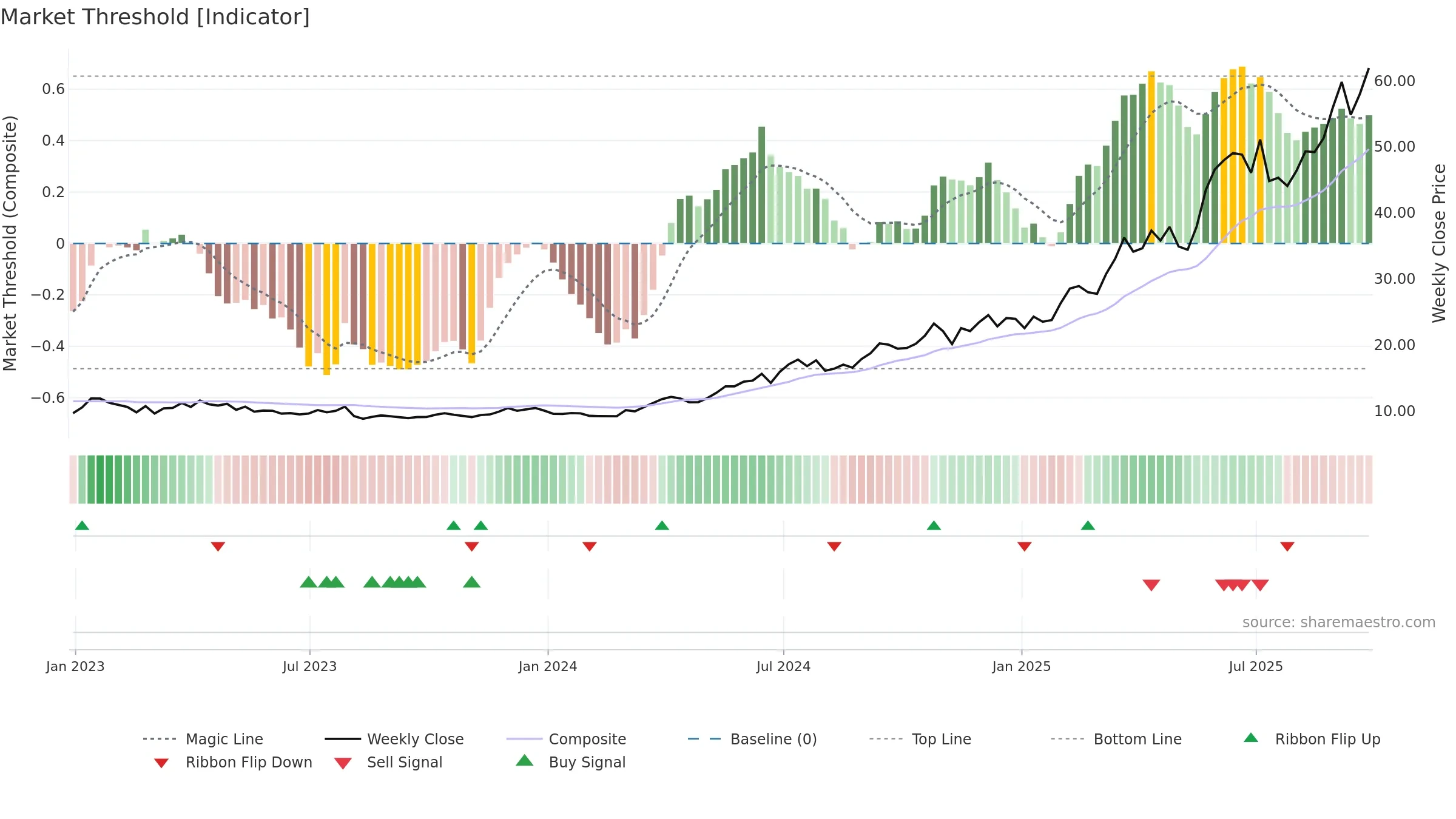The height and width of the screenshot is (819, 1456).
Task: Click the Ribbon Flip Up marker after January 2025
Action: [1088, 525]
